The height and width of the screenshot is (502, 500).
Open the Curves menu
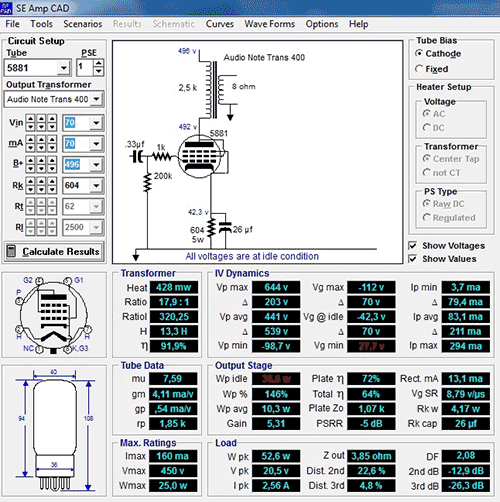(x=220, y=24)
